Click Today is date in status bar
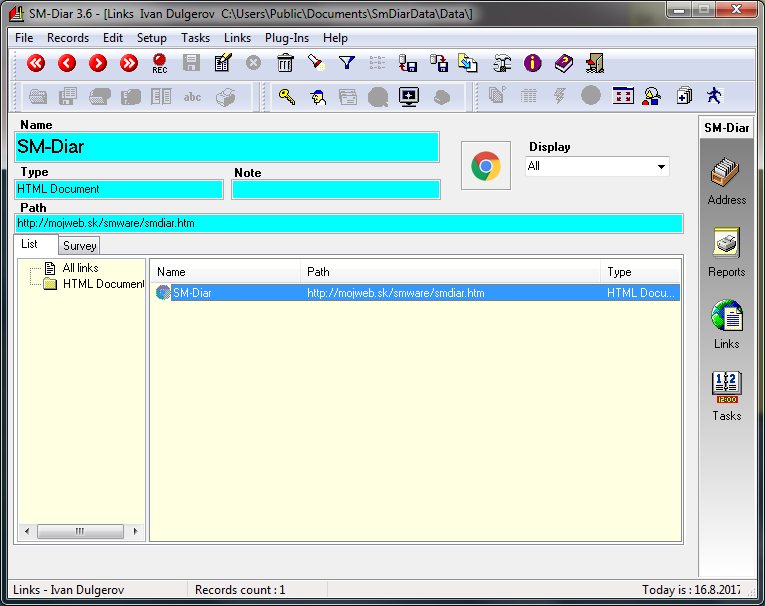Viewport: 765px width, 606px height. click(x=691, y=589)
